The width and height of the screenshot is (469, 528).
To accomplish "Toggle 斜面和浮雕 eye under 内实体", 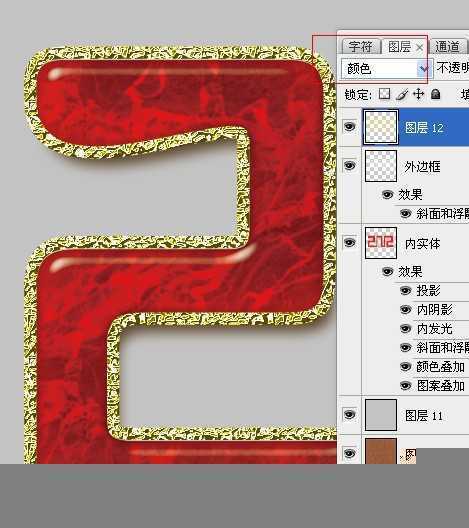I will tap(405, 348).
